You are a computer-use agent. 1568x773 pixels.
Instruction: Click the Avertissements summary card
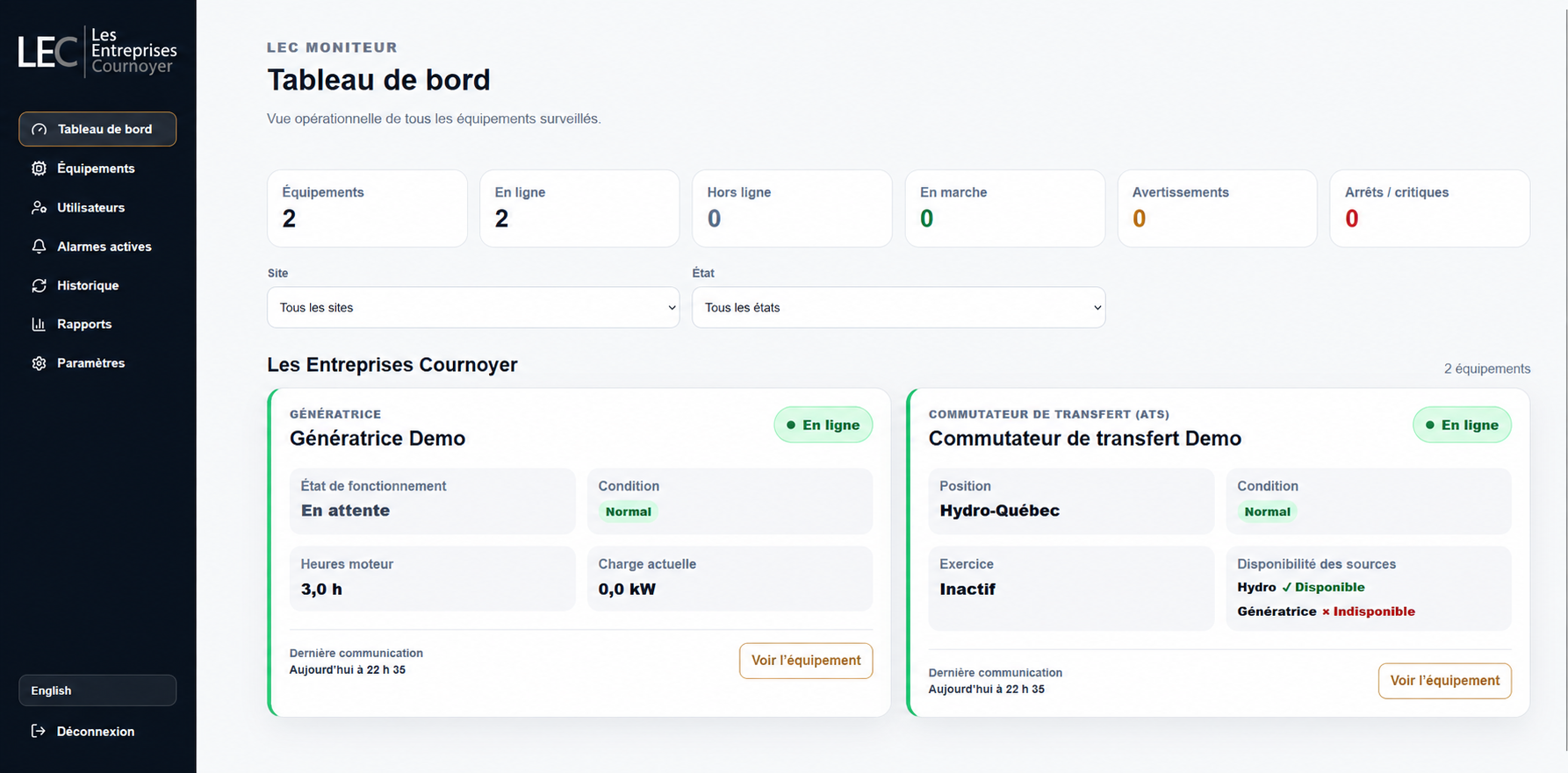(1218, 209)
